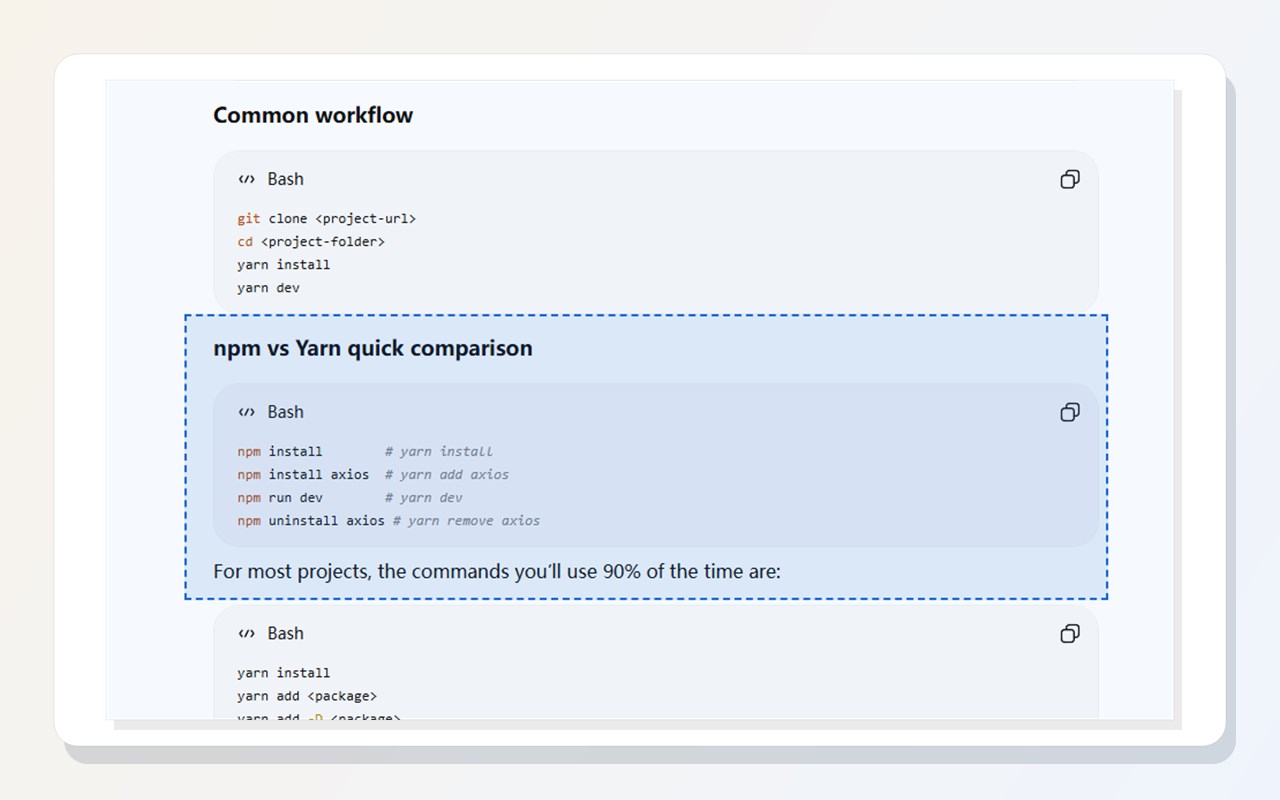Copy the npm vs Yarn comparison code
This screenshot has width=1280, height=800.
pyautogui.click(x=1070, y=412)
